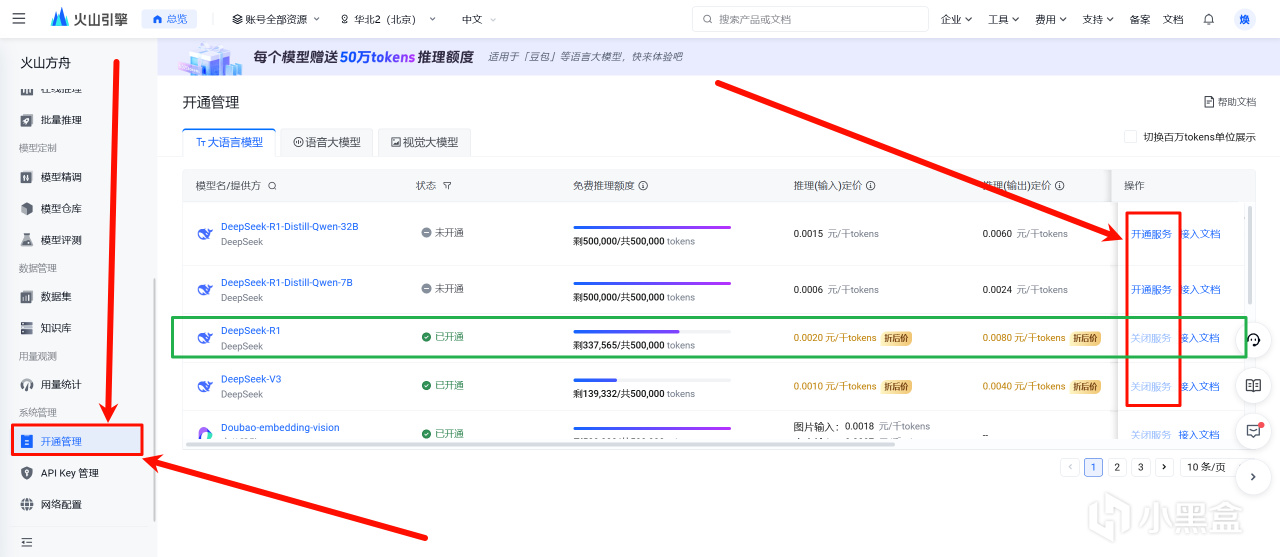Viewport: 1280px width, 557px height.
Task: Click DeepSeek-R1-Distill-Qwen-32B quota progress bar
Action: point(652,227)
